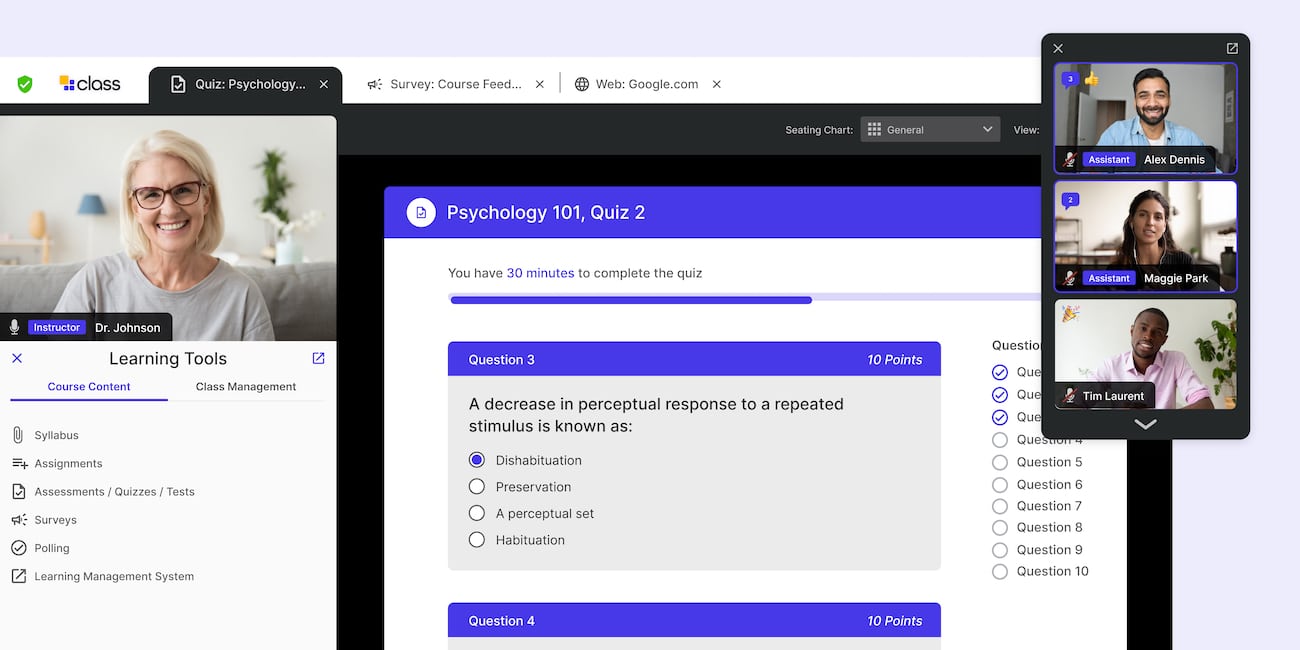Click the 30 minutes link
Viewport: 1300px width, 650px height.
click(540, 272)
